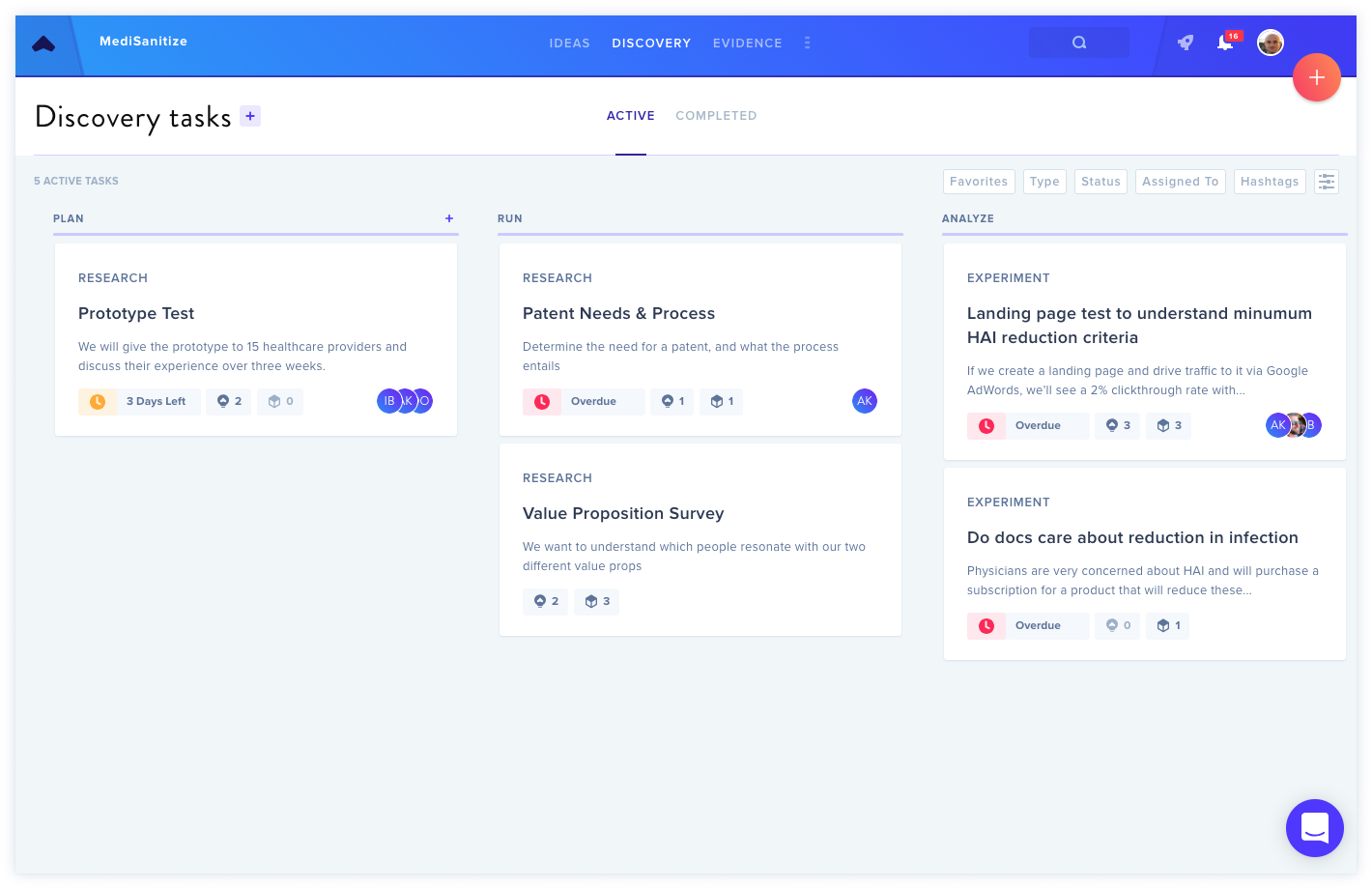The height and width of the screenshot is (889, 1372).
Task: Click the Run column header
Action: [510, 218]
